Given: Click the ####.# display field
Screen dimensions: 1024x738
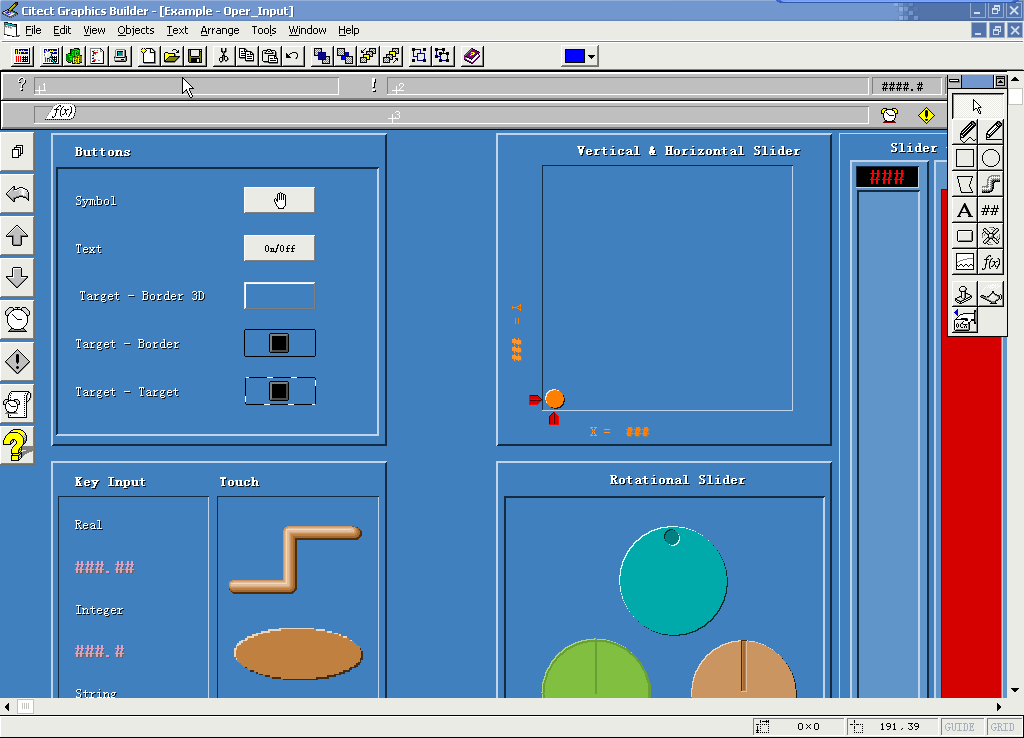Looking at the screenshot, I should [x=906, y=86].
